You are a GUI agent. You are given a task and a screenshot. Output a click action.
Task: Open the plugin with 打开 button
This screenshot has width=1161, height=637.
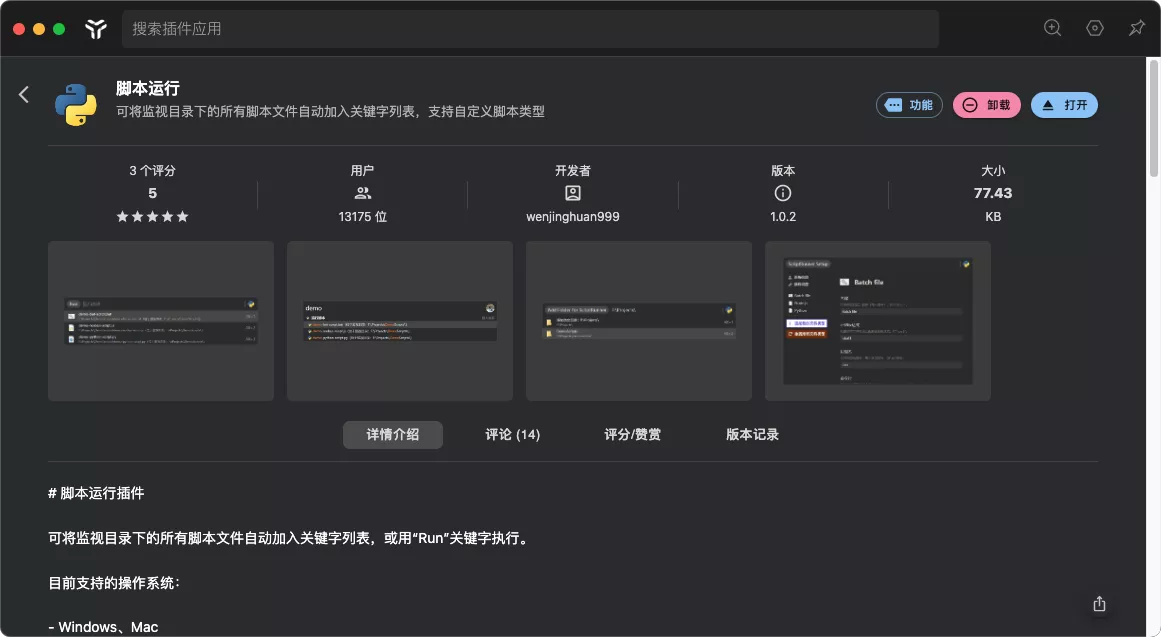[x=1064, y=105]
